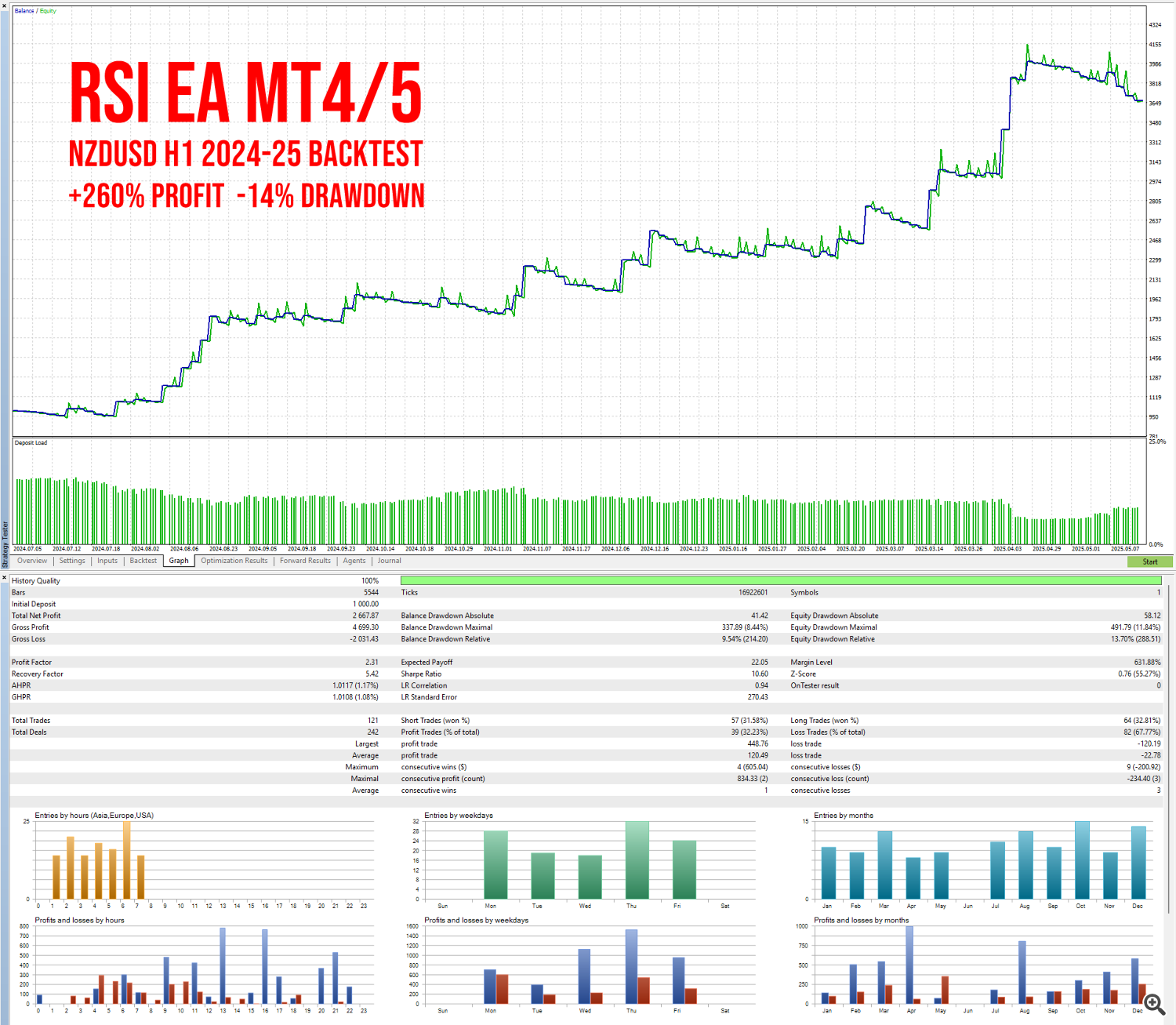This screenshot has width=1176, height=1025.
Task: Click Gross Loss value -2 031.43
Action: (x=364, y=639)
